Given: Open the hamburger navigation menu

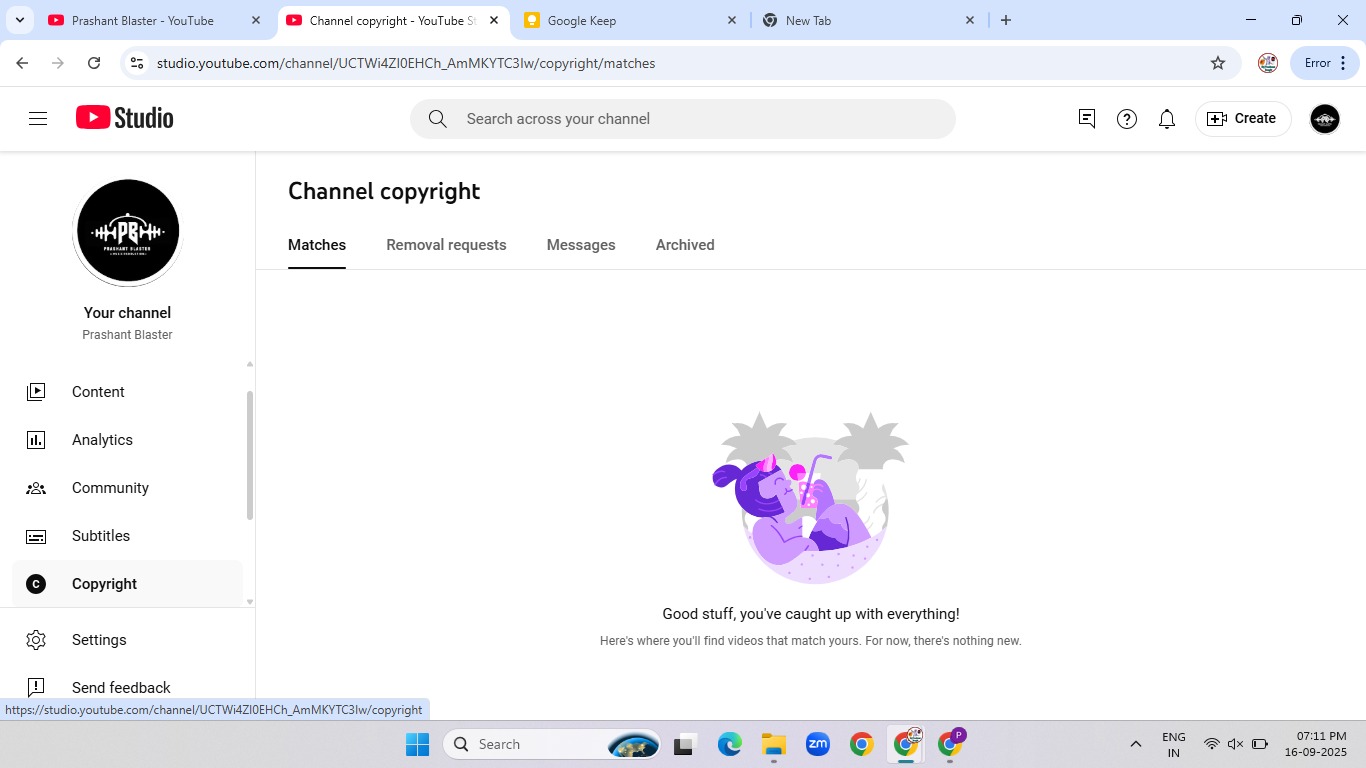Looking at the screenshot, I should point(38,119).
